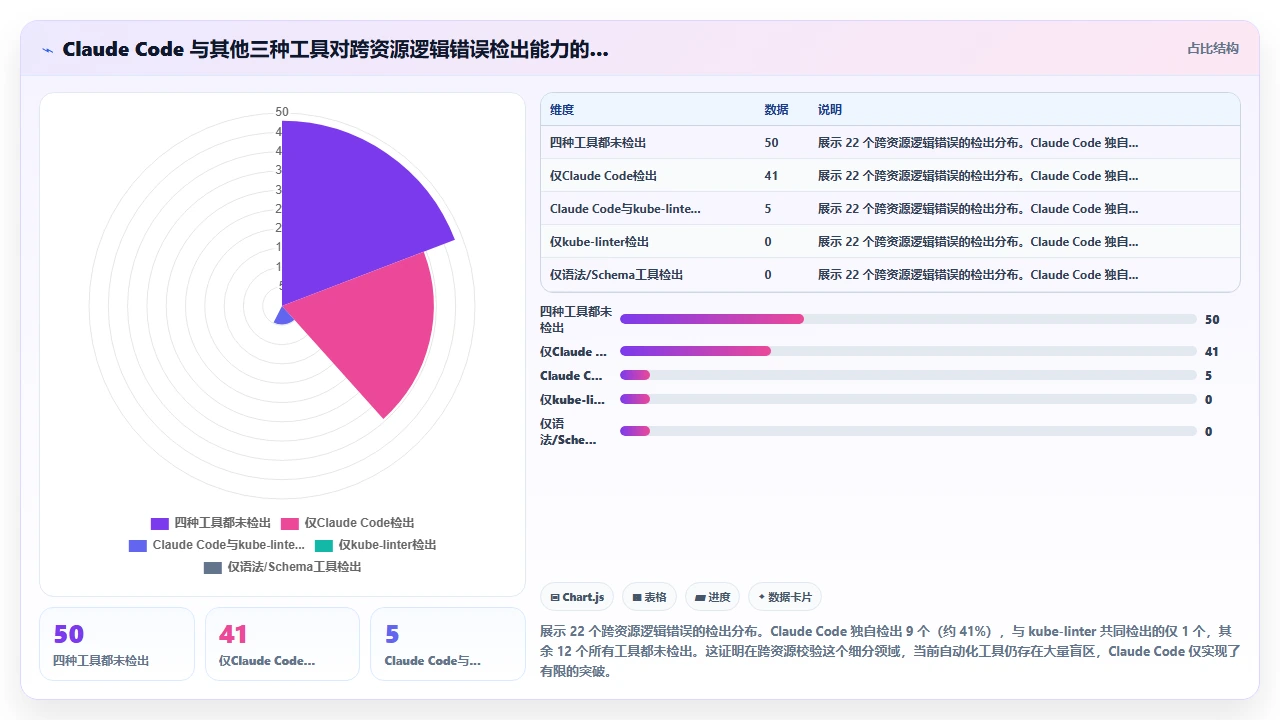Click the 50 label on the chart axis
Screen dimensions: 1280x720
(282, 111)
